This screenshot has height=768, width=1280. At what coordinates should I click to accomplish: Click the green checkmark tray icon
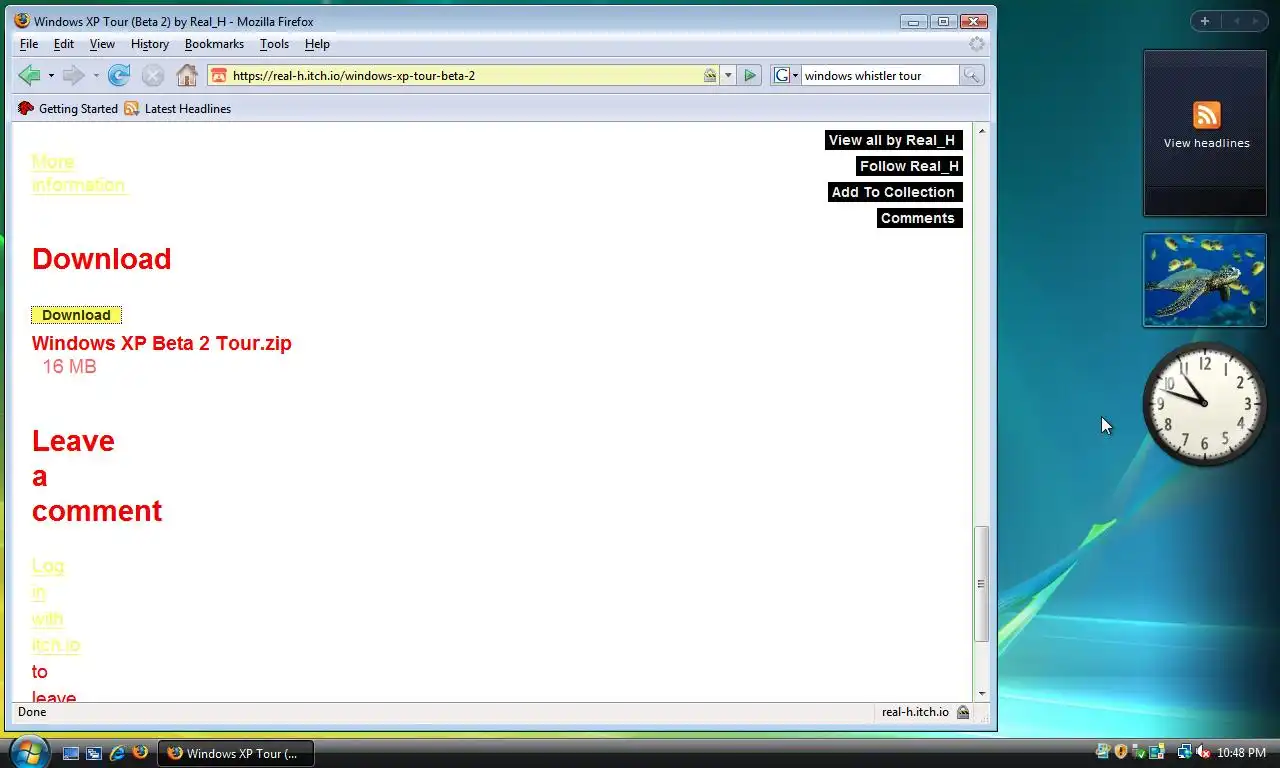(1138, 752)
